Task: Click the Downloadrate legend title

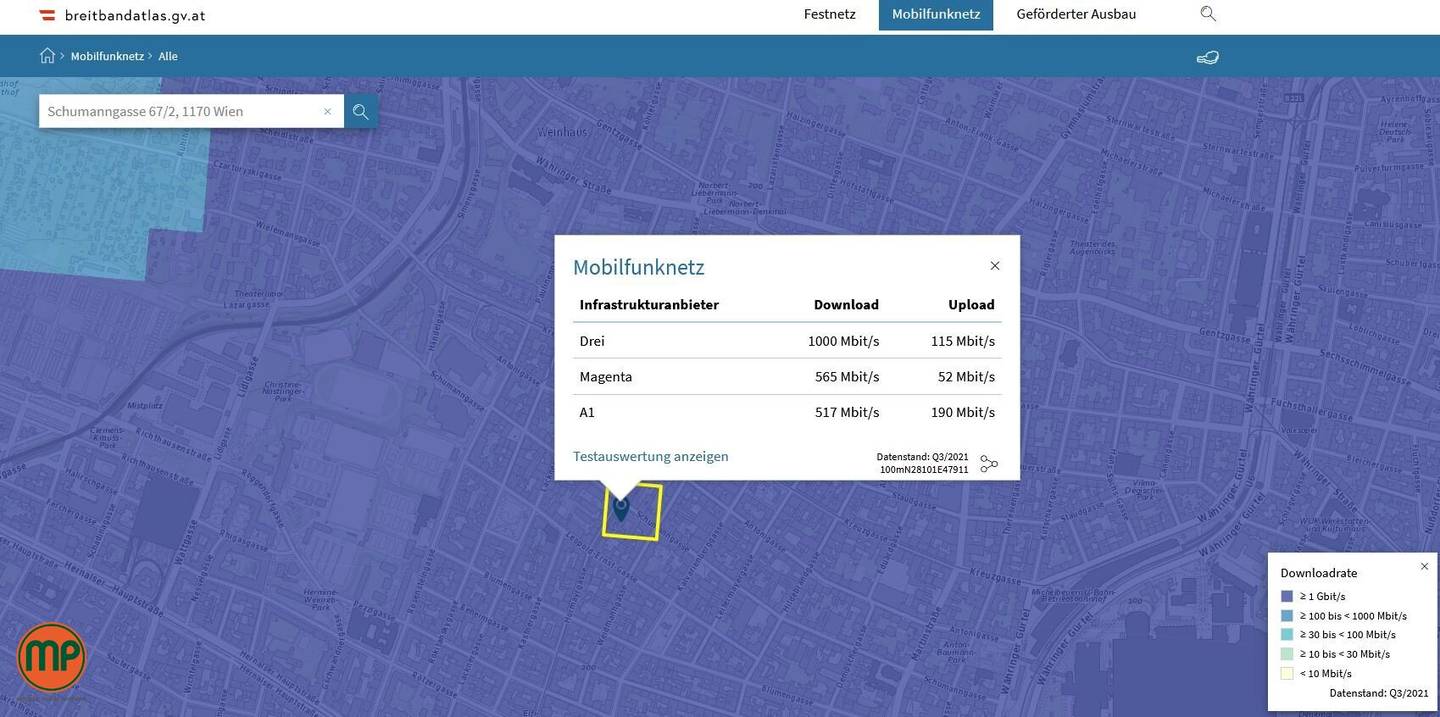Action: coord(1319,573)
